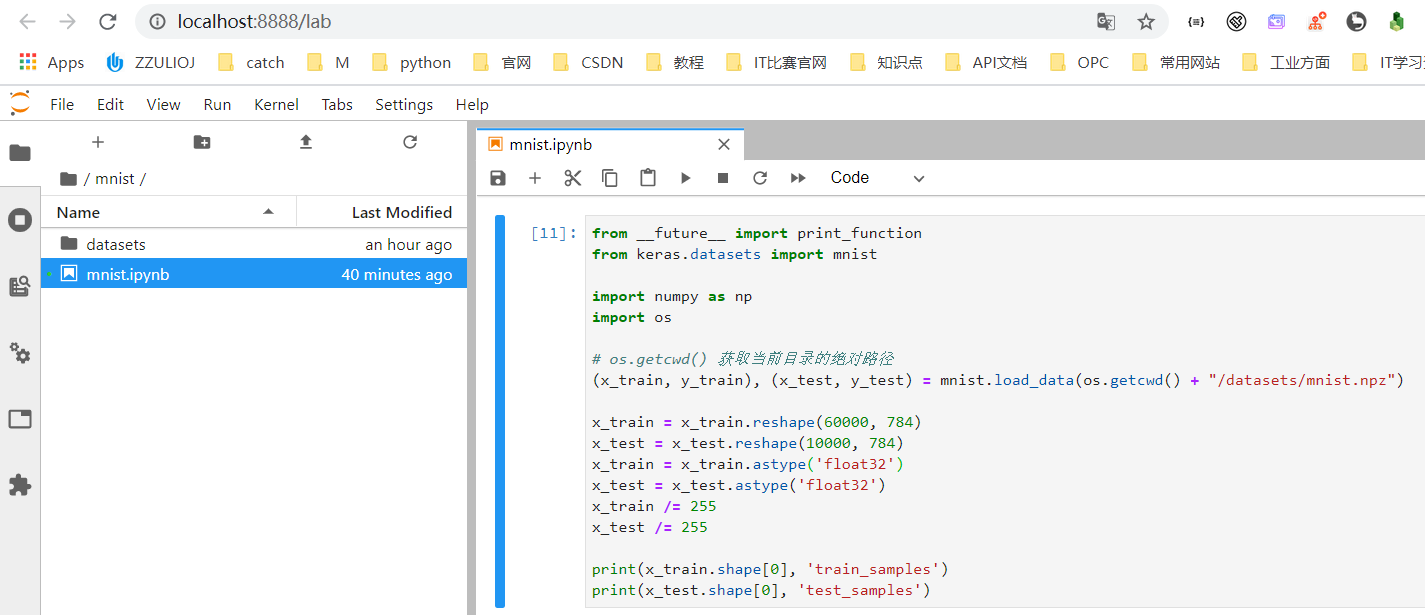Select mnist.ipynb in the file list
The width and height of the screenshot is (1425, 615).
254,274
